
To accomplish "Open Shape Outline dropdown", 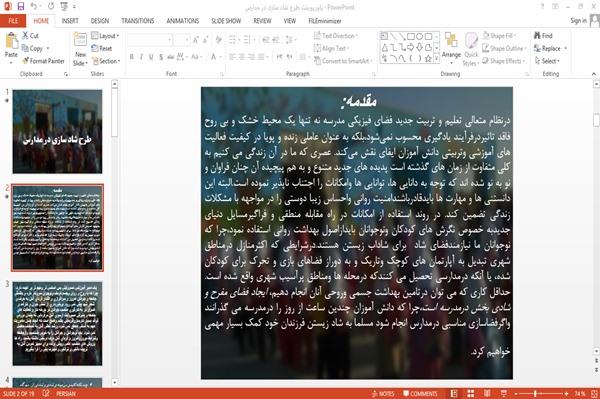I will coord(504,49).
